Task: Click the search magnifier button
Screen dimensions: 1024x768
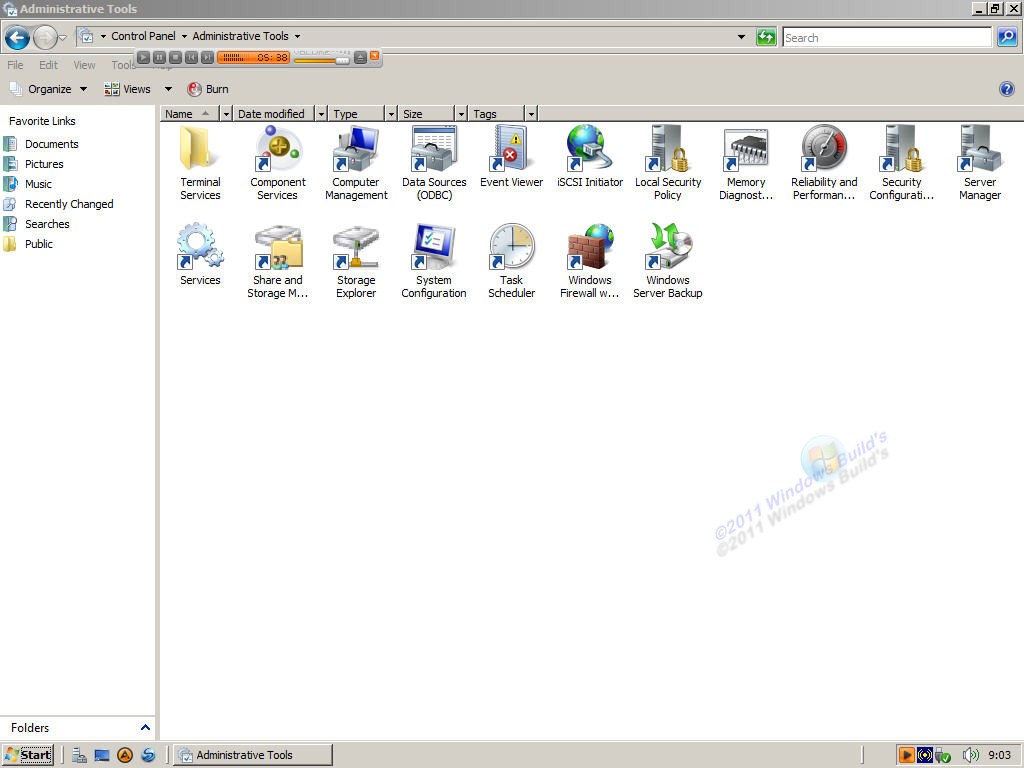Action: 1006,37
